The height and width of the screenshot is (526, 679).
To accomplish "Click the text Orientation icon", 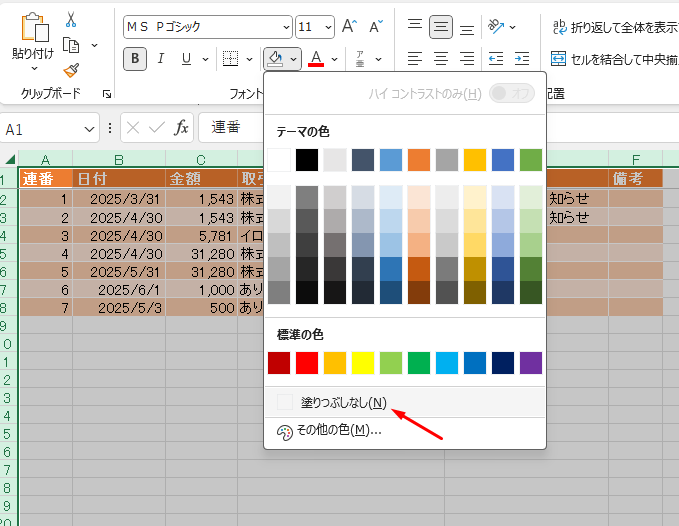I will 496,26.
